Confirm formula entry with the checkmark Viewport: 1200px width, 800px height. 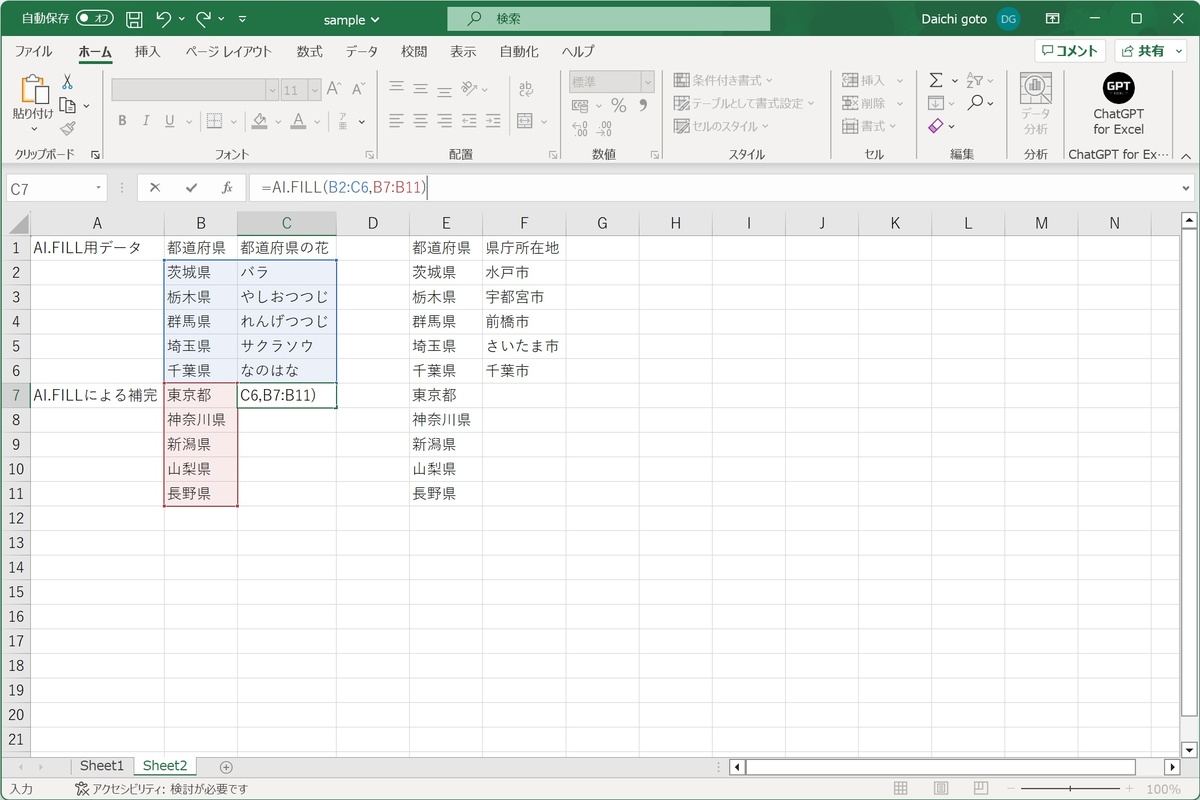[191, 188]
